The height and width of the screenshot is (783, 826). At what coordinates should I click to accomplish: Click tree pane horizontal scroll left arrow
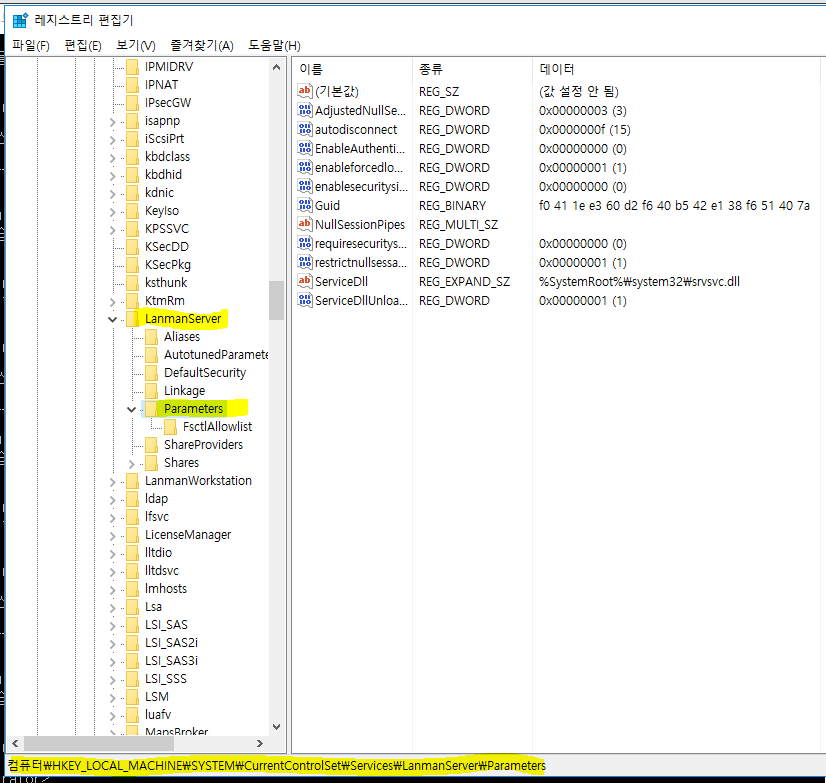click(15, 743)
